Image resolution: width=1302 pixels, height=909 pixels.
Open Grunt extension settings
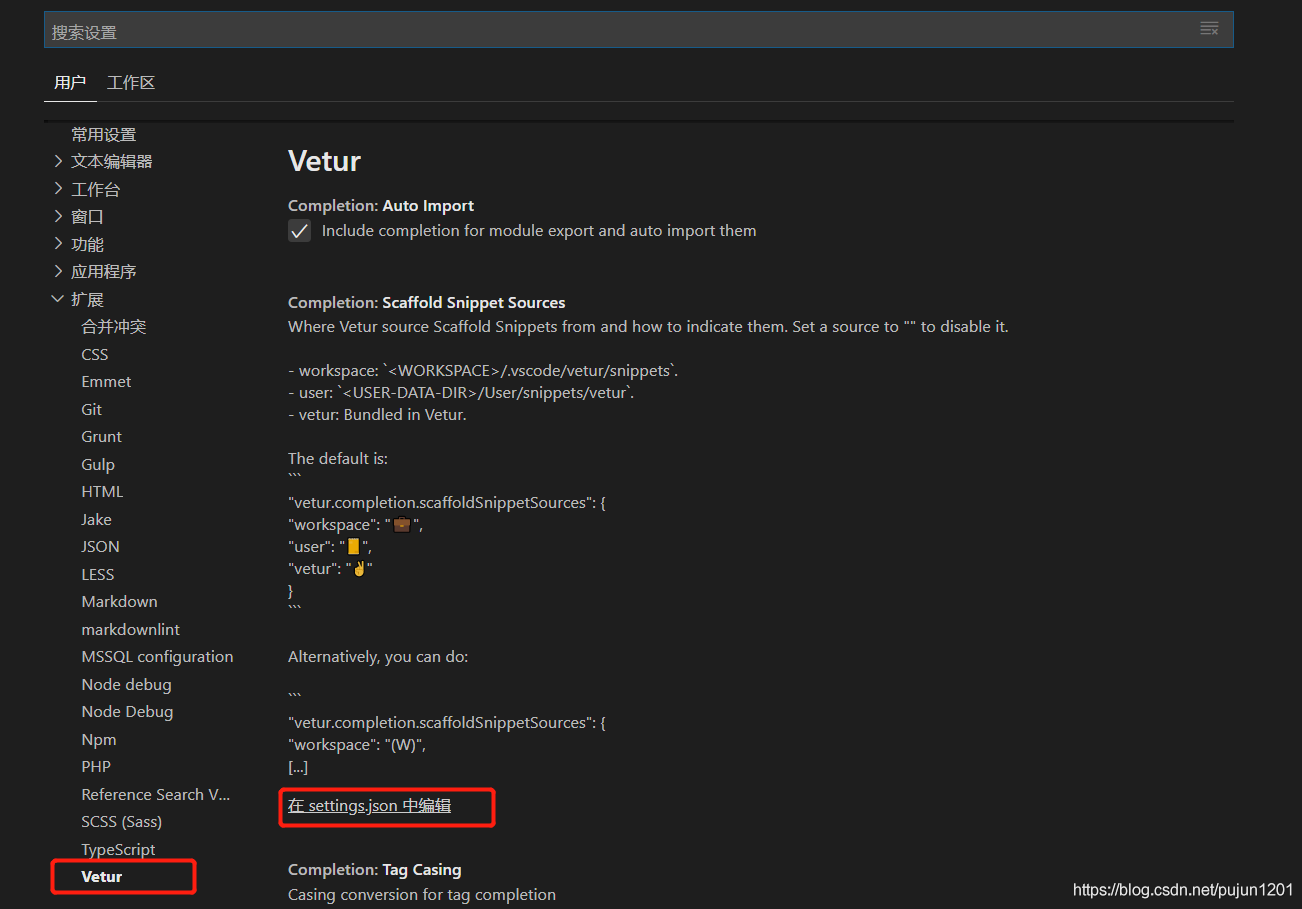pyautogui.click(x=102, y=437)
